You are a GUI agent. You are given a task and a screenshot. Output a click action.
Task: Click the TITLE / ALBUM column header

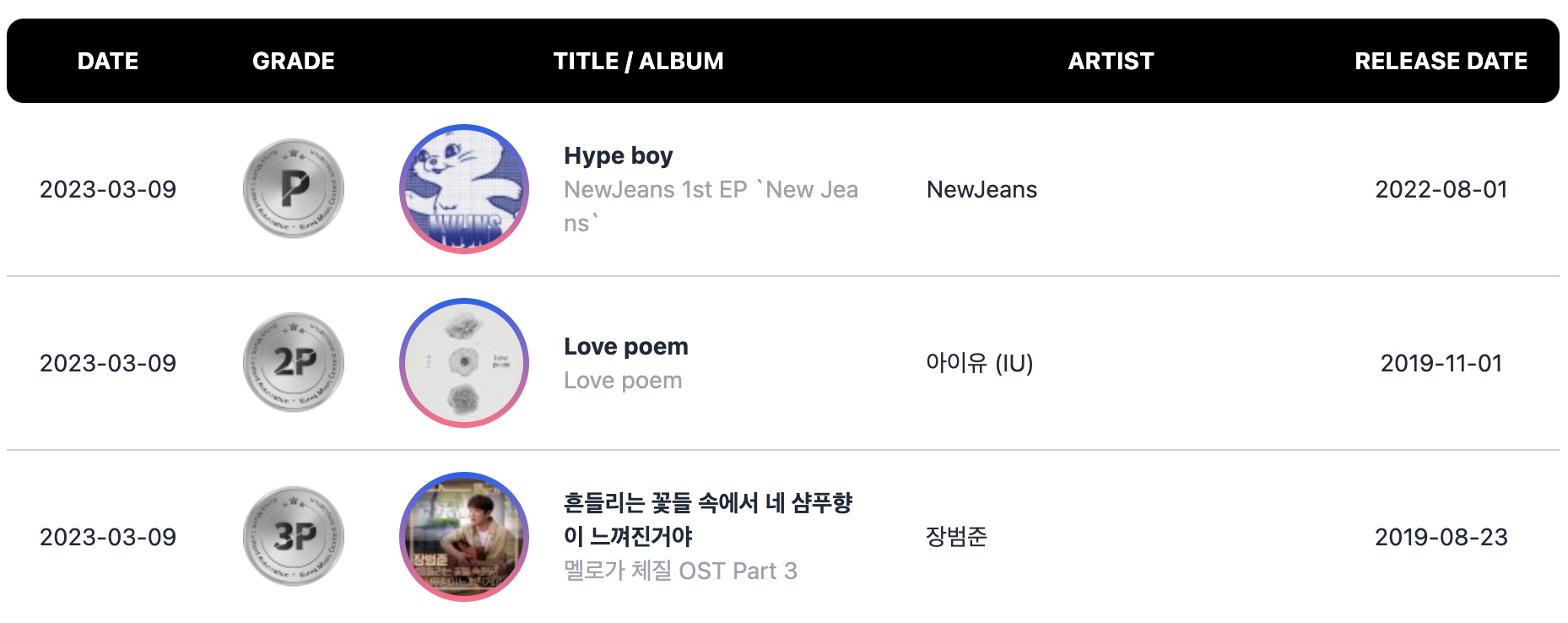tap(639, 61)
